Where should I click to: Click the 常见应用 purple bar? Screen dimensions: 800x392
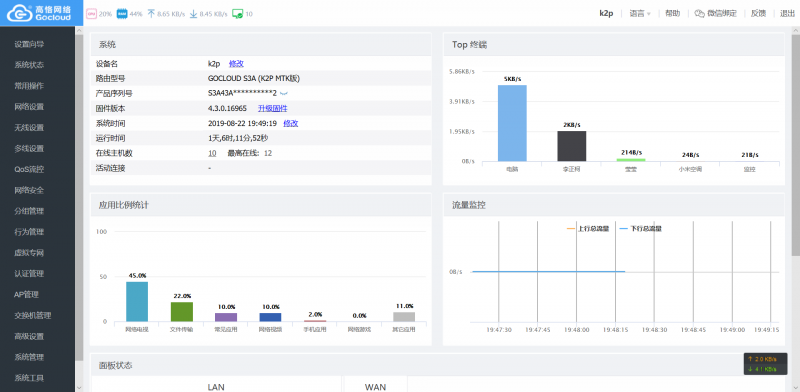click(x=226, y=317)
